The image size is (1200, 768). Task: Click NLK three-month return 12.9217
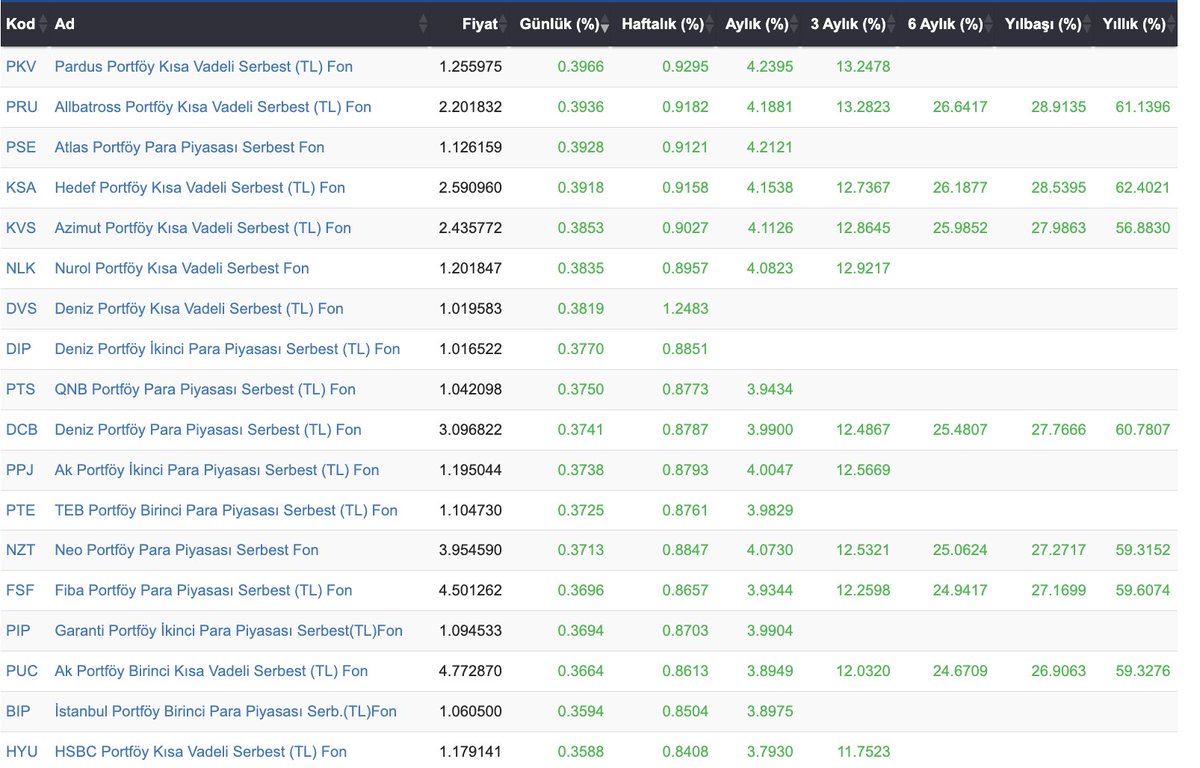click(x=863, y=268)
